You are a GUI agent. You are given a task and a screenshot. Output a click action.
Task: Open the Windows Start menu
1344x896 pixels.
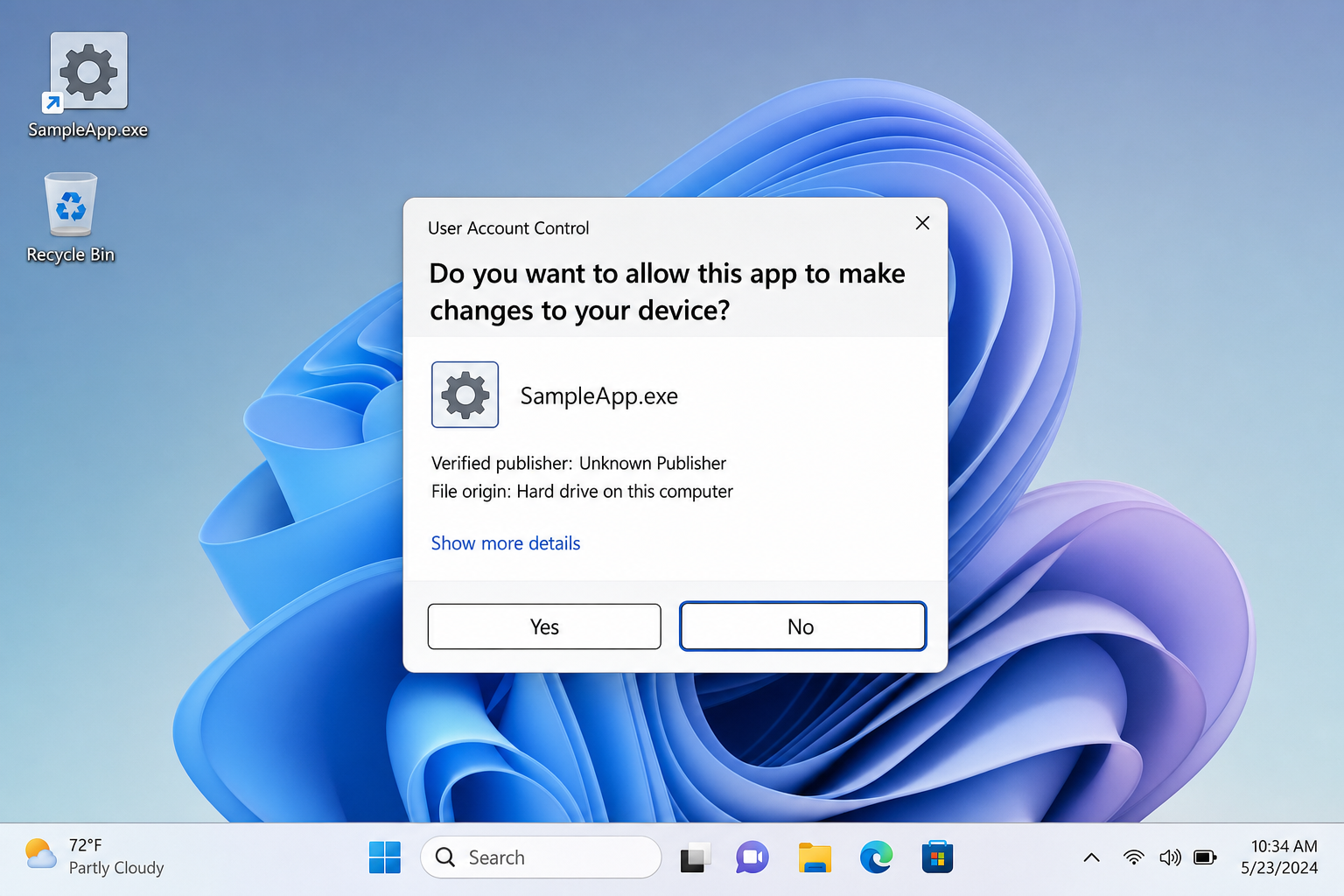[x=385, y=857]
